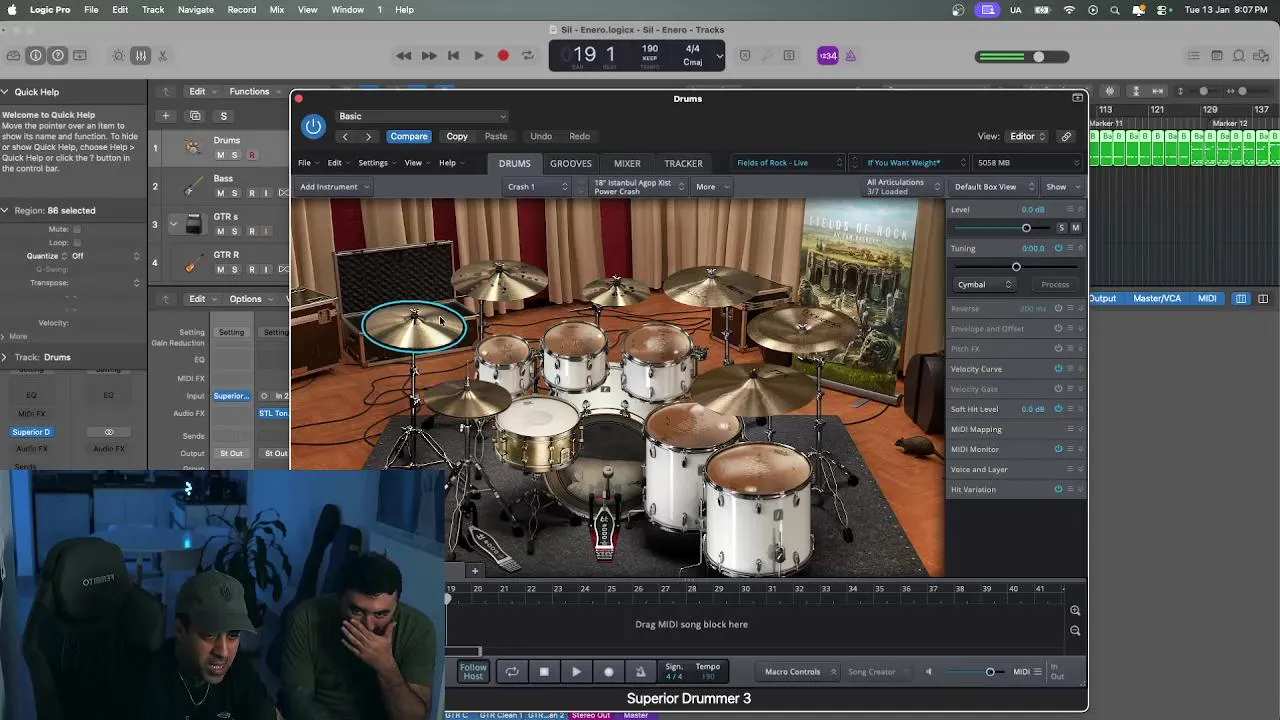
Task: Go to beginning in Logic transport
Action: [x=453, y=56]
